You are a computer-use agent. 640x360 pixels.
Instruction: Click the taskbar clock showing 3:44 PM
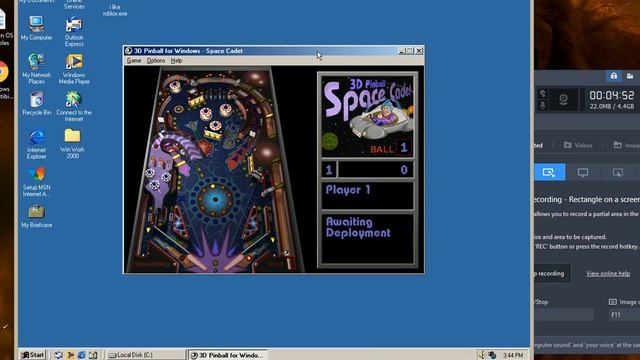[x=513, y=355]
